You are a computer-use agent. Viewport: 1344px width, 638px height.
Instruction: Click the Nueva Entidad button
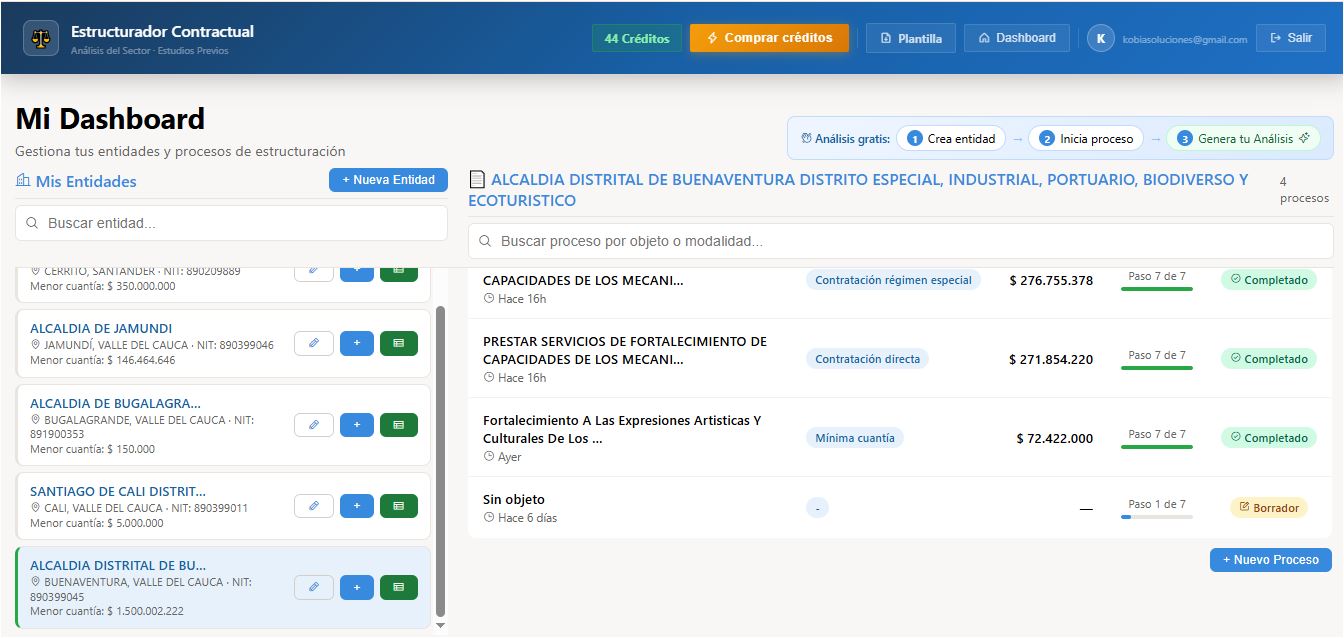[388, 180]
